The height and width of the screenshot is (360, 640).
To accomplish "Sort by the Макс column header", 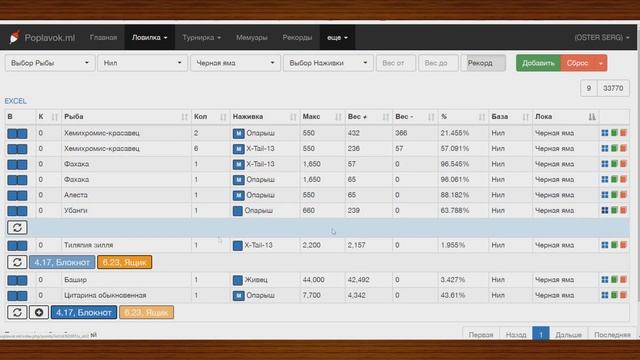I will click(322, 117).
